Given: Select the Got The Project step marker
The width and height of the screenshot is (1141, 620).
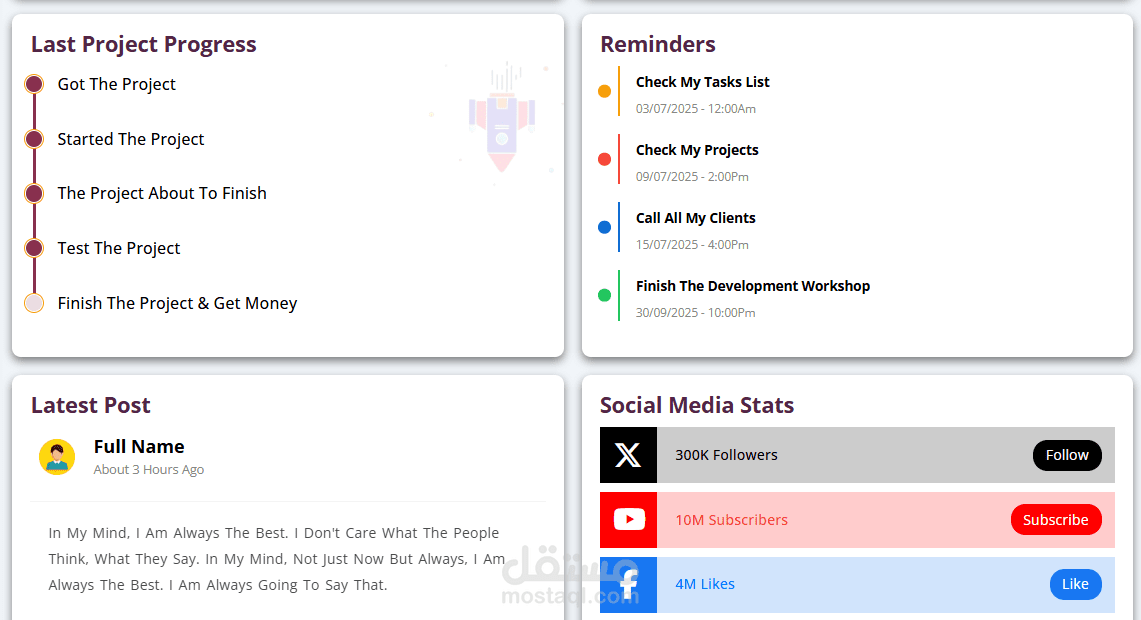Looking at the screenshot, I should pos(34,84).
